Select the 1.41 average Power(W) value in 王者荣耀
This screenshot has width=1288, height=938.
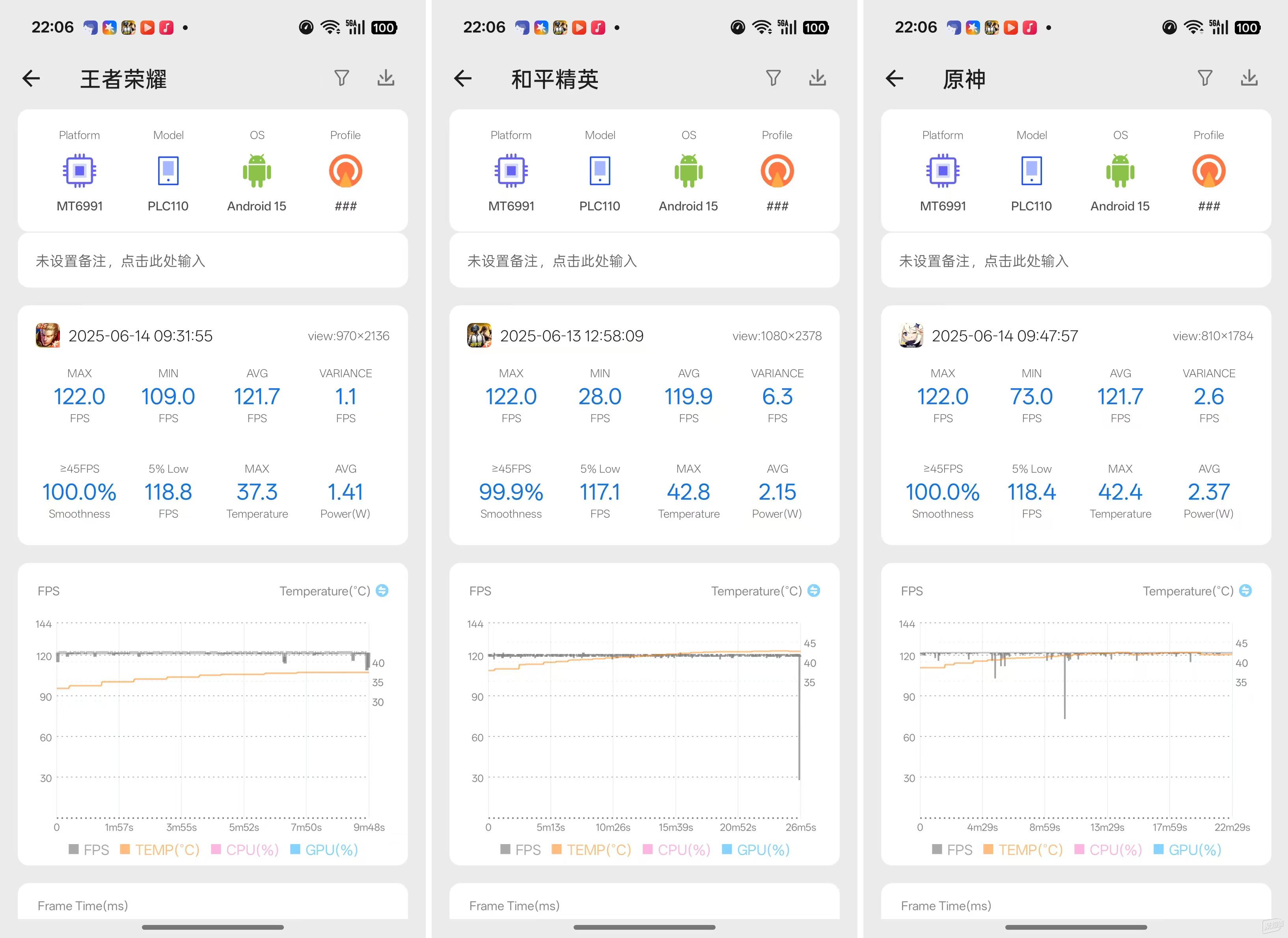tap(345, 491)
